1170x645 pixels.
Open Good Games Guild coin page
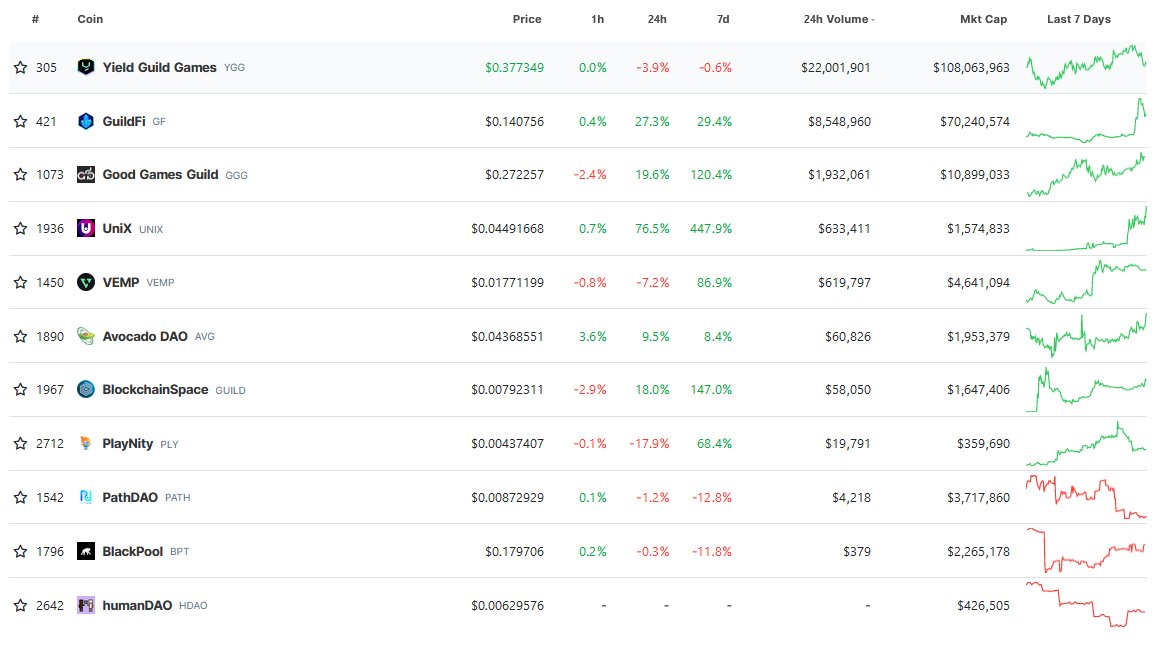[160, 175]
